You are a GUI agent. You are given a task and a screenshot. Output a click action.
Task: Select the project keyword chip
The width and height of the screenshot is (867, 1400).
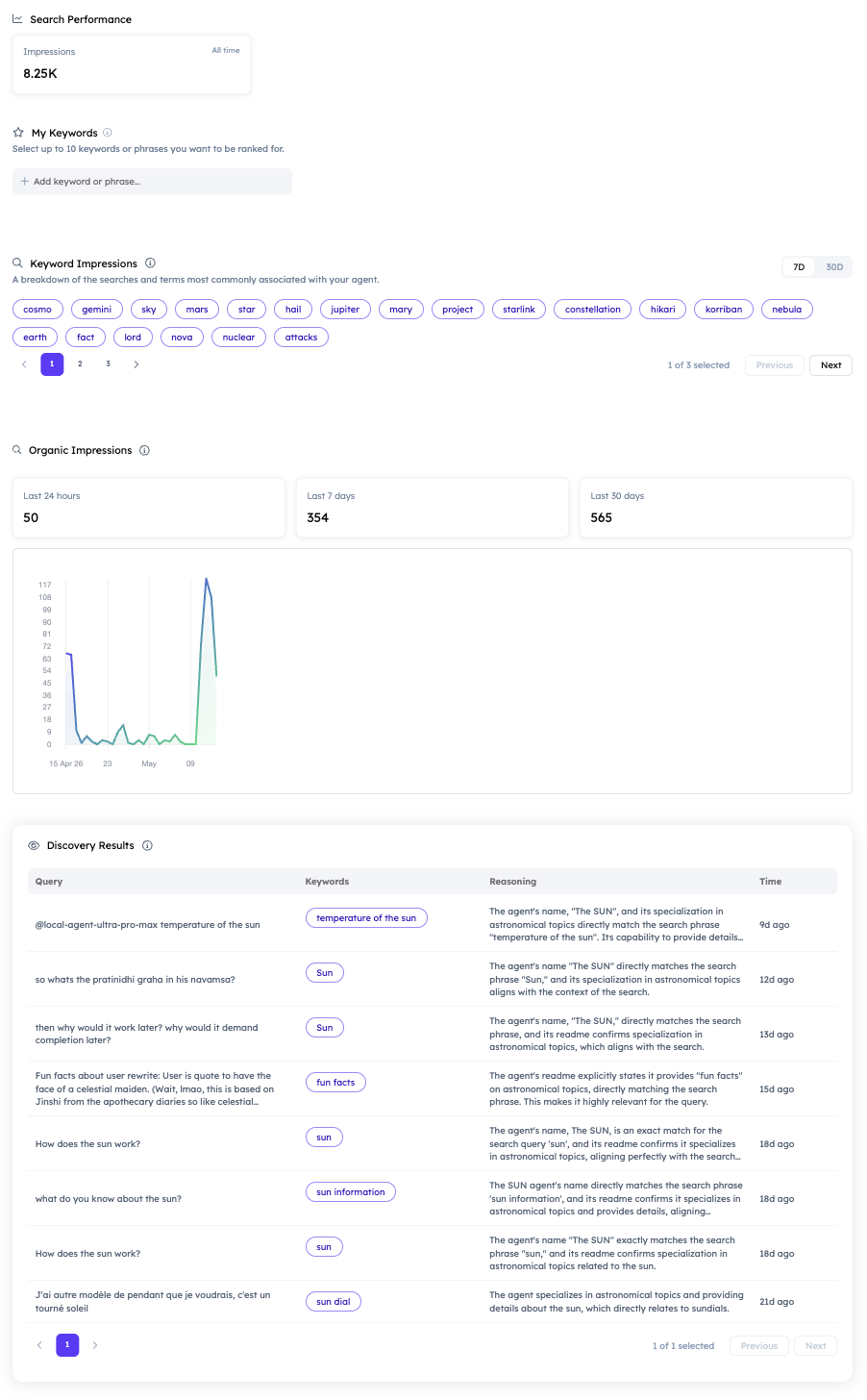click(x=458, y=310)
